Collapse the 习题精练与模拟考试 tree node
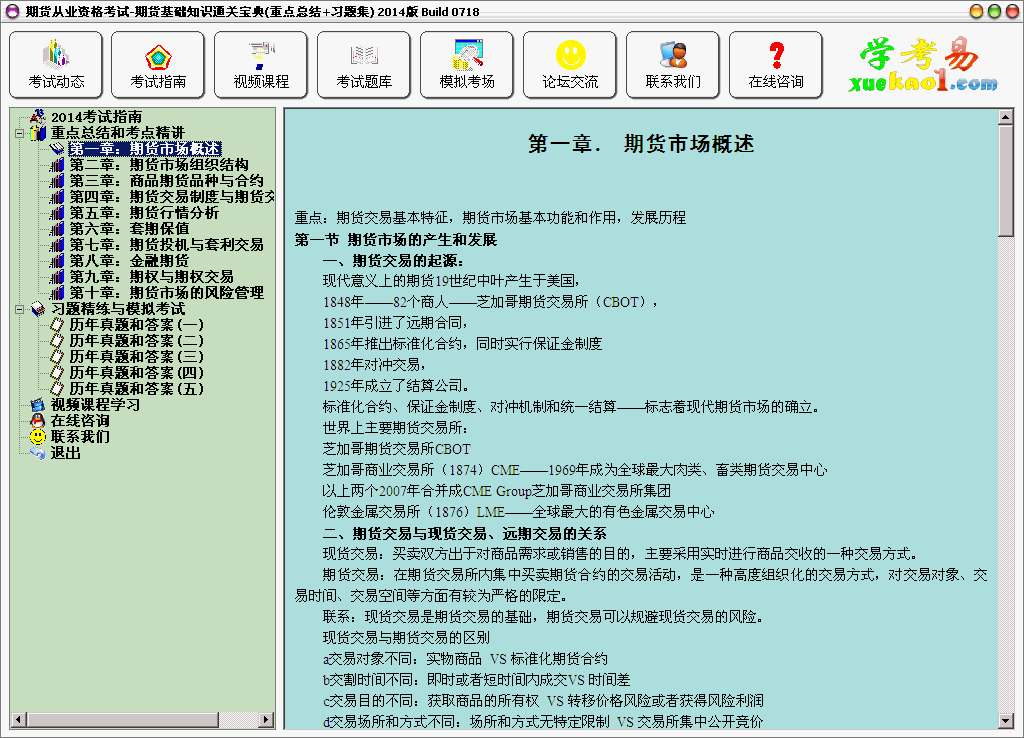Image resolution: width=1024 pixels, height=738 pixels. [20, 309]
